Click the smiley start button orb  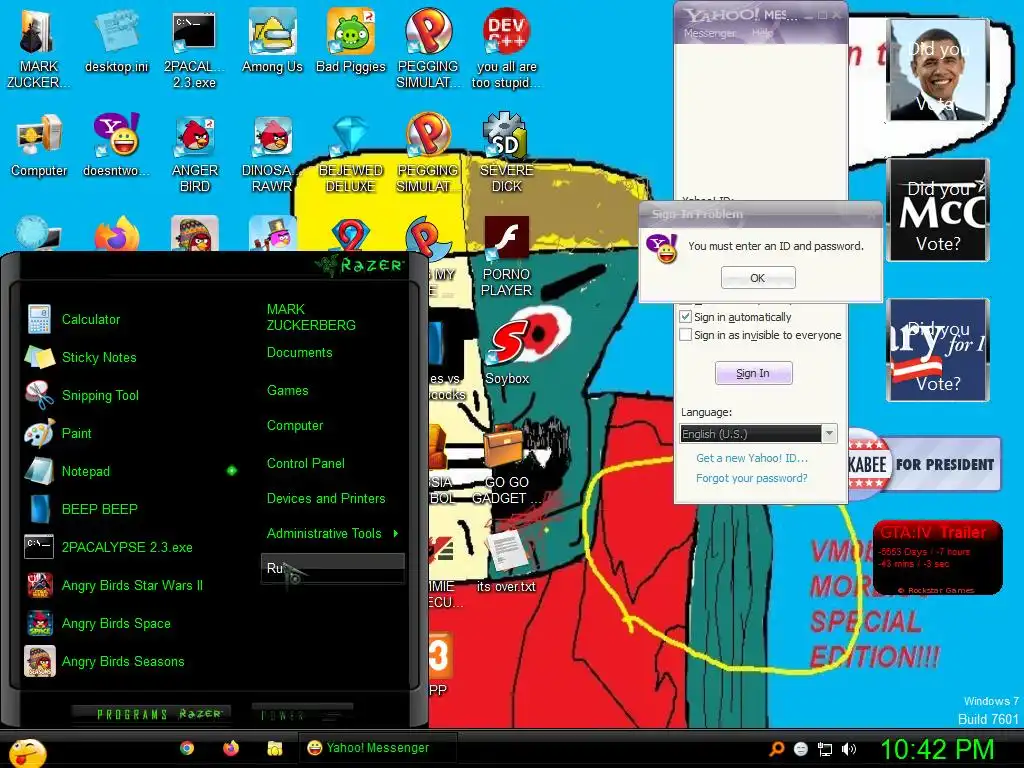[27, 753]
